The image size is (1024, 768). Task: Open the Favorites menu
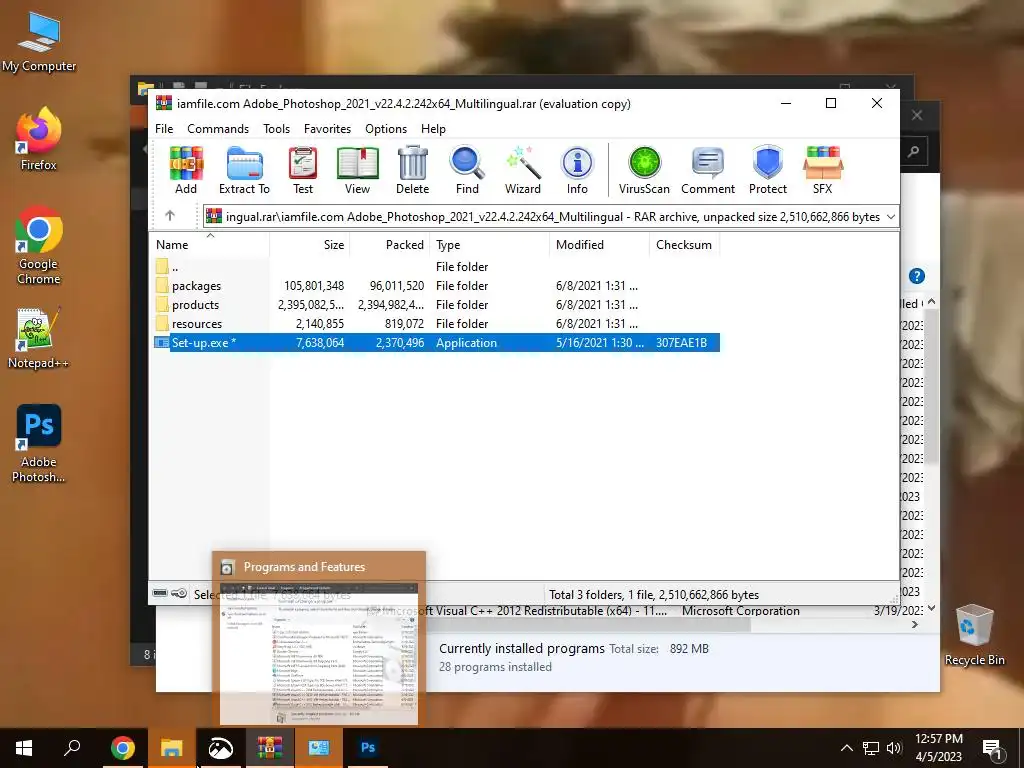(x=327, y=129)
